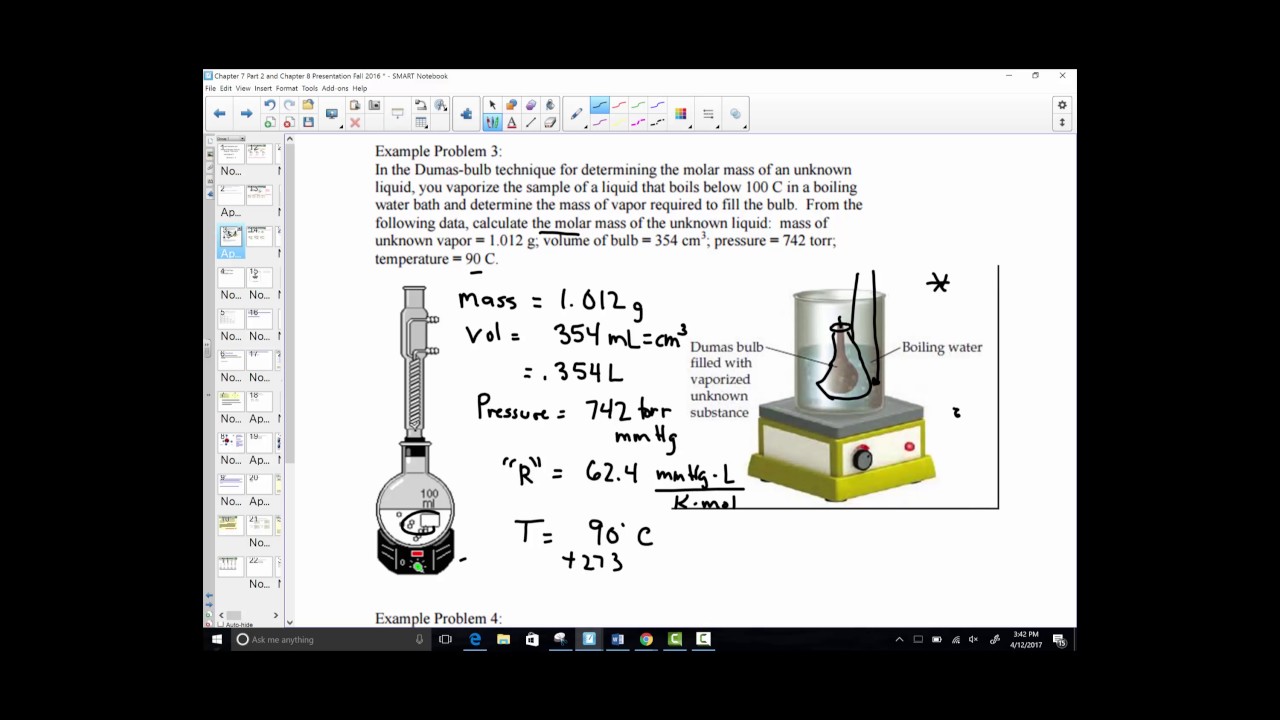Click the Undo icon
Viewport: 1280px width, 720px height.
click(x=270, y=104)
